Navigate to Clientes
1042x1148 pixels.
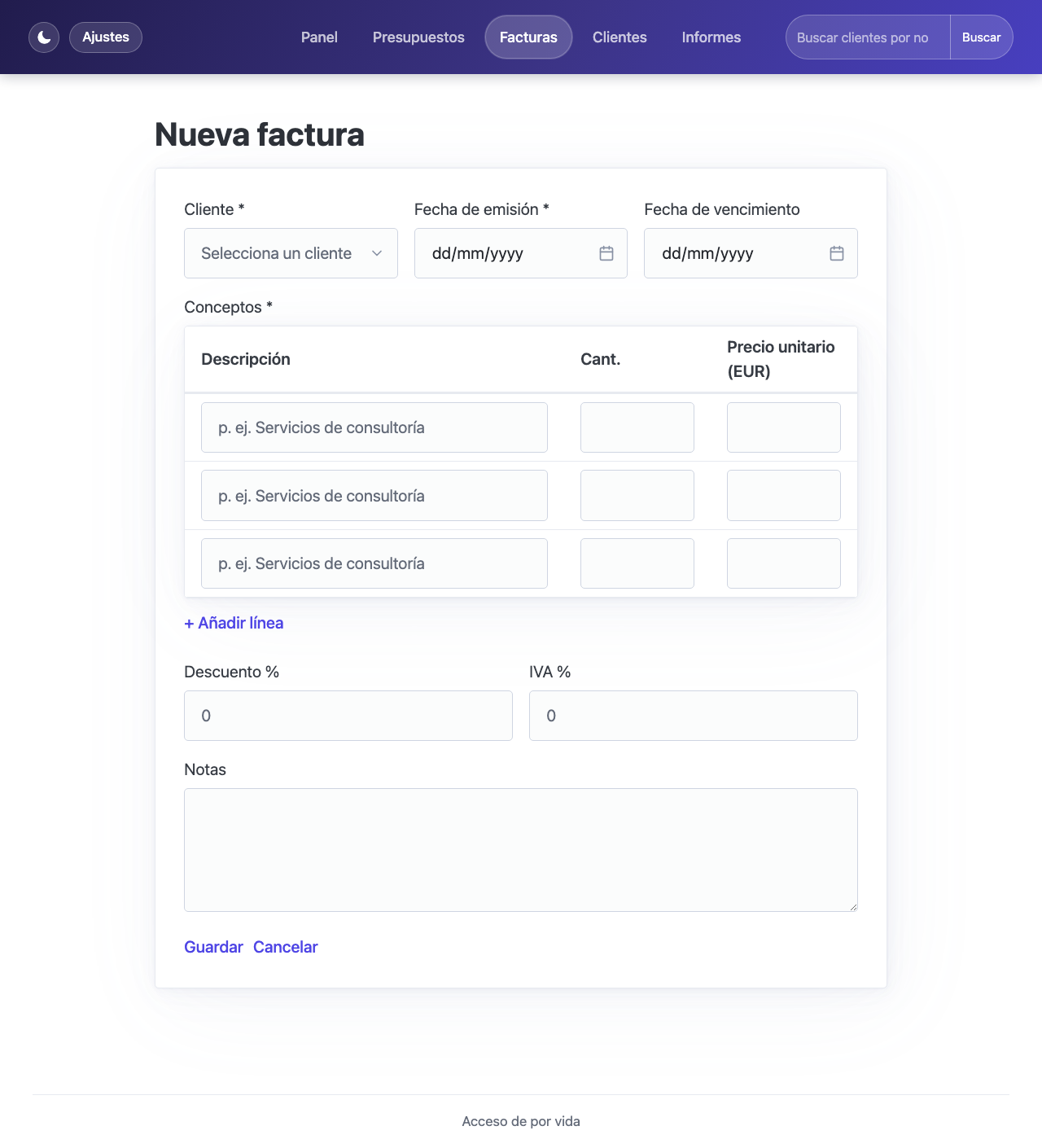pyautogui.click(x=620, y=37)
